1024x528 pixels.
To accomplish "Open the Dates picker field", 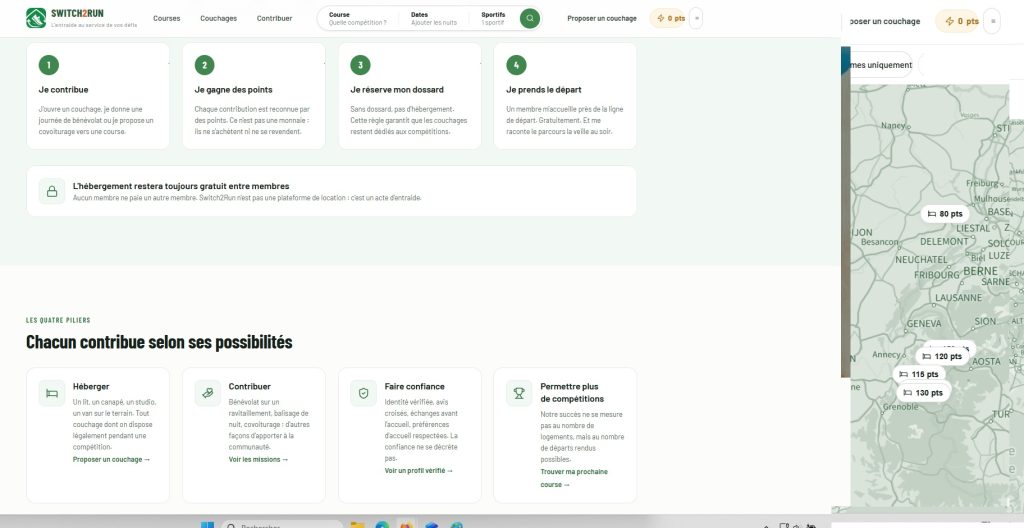I will point(434,18).
